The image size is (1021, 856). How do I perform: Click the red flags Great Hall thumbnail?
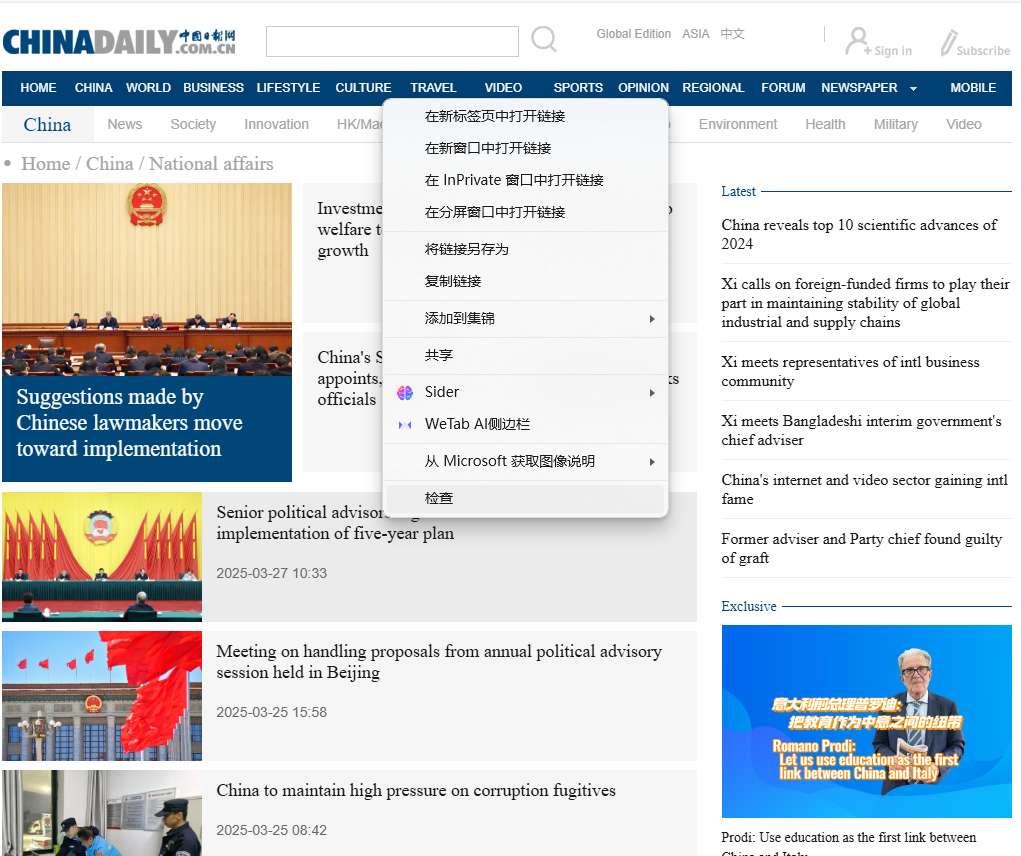102,696
